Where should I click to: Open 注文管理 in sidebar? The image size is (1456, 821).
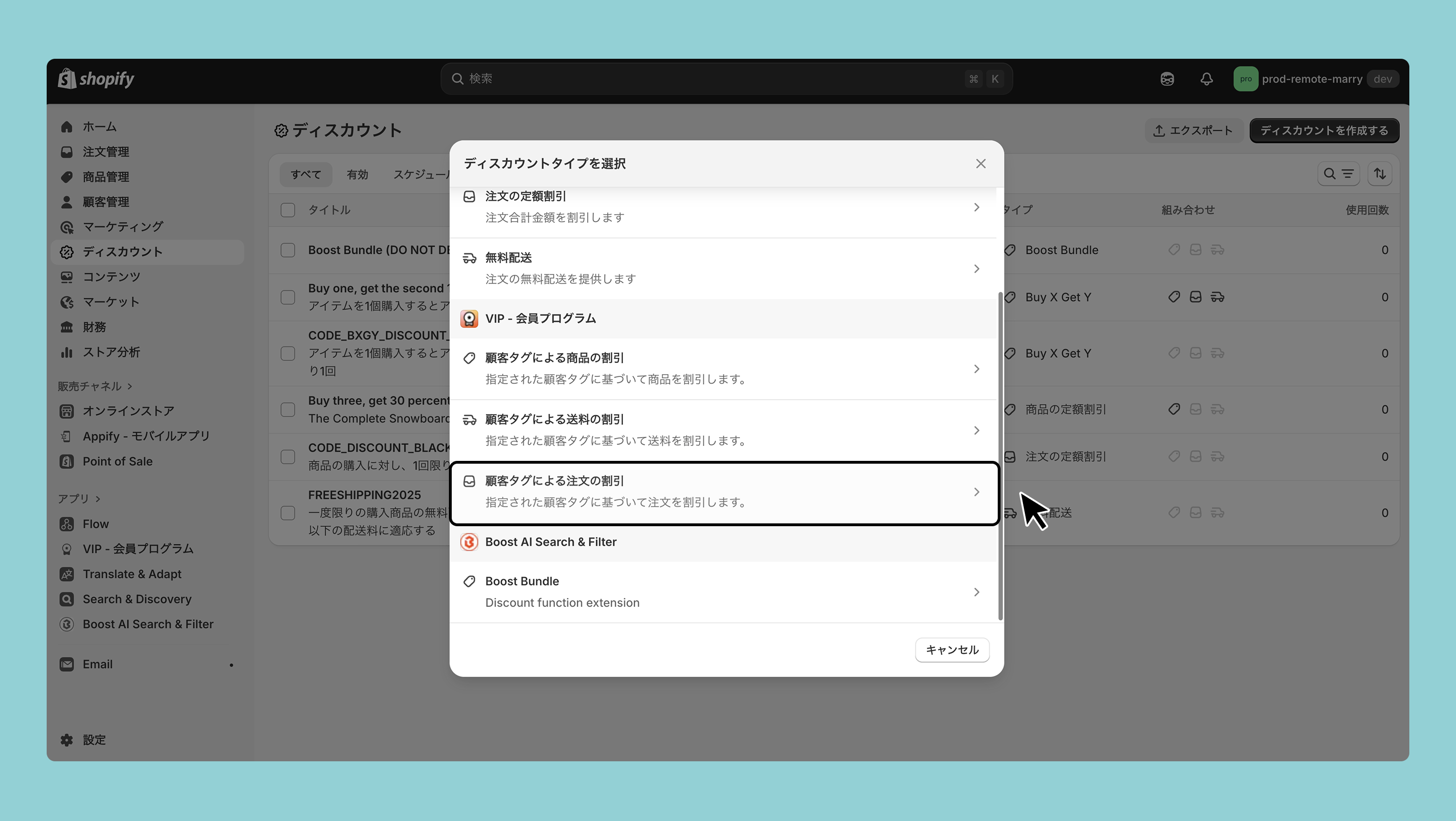click(x=147, y=152)
